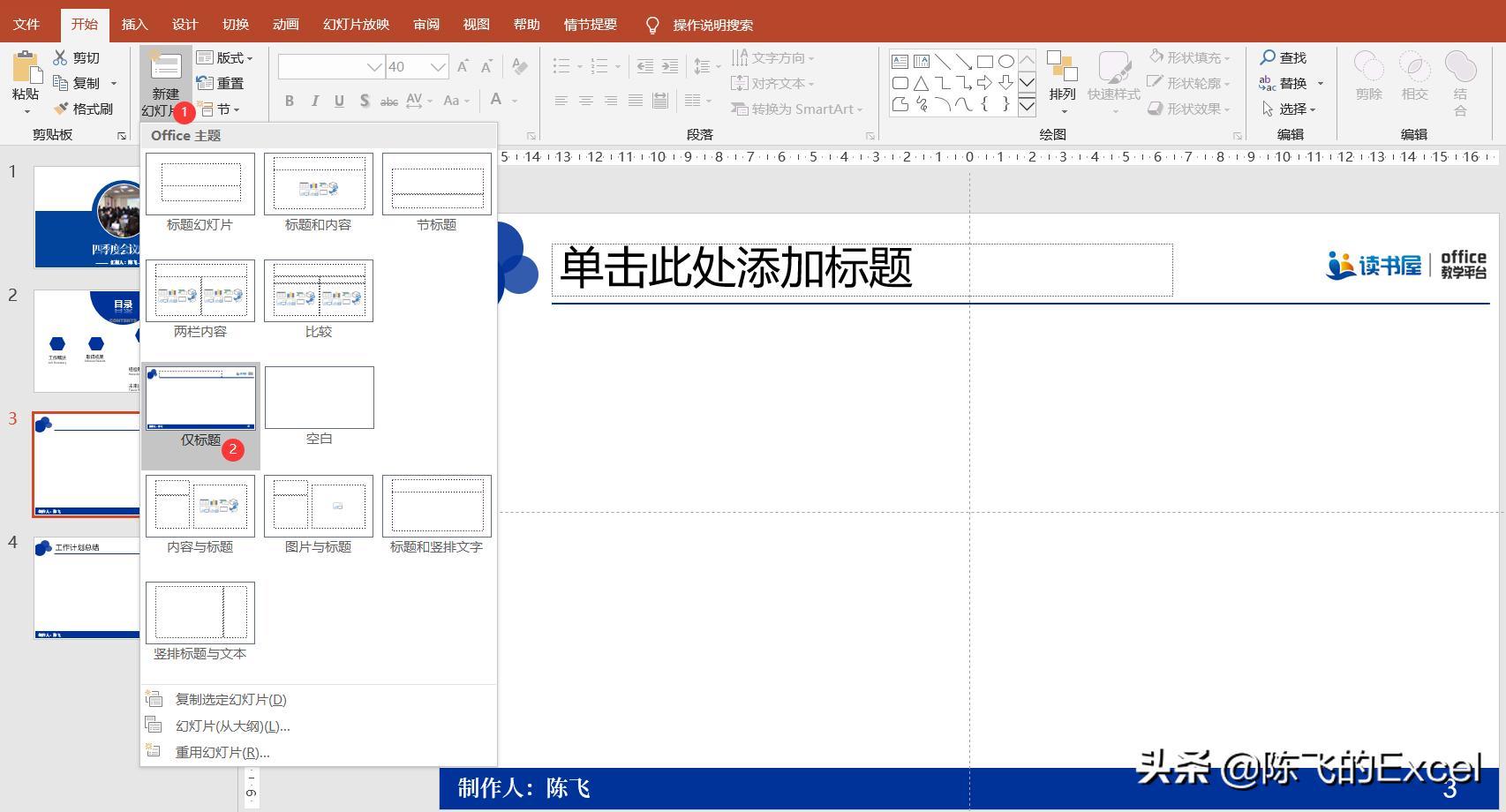1506x812 pixels.
Task: Choose the Title Only (仅标题) layout thumbnail
Action: [x=200, y=400]
